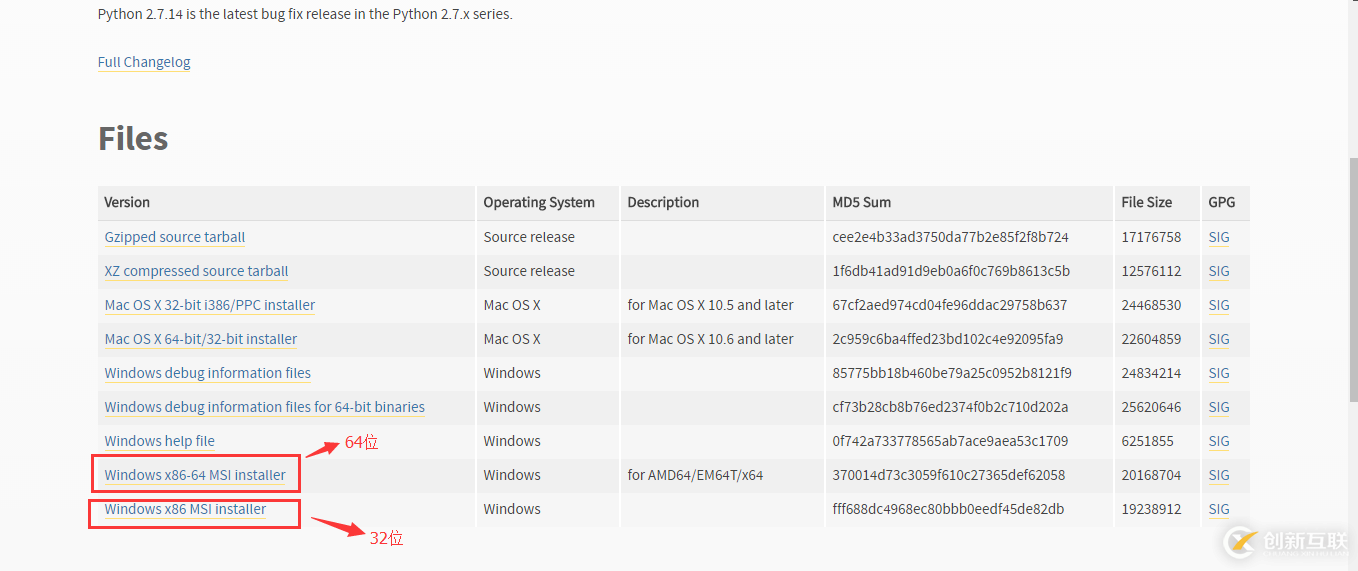Open SIG for Windows x86 MSI installer
Image resolution: width=1358 pixels, height=571 pixels.
[1219, 509]
